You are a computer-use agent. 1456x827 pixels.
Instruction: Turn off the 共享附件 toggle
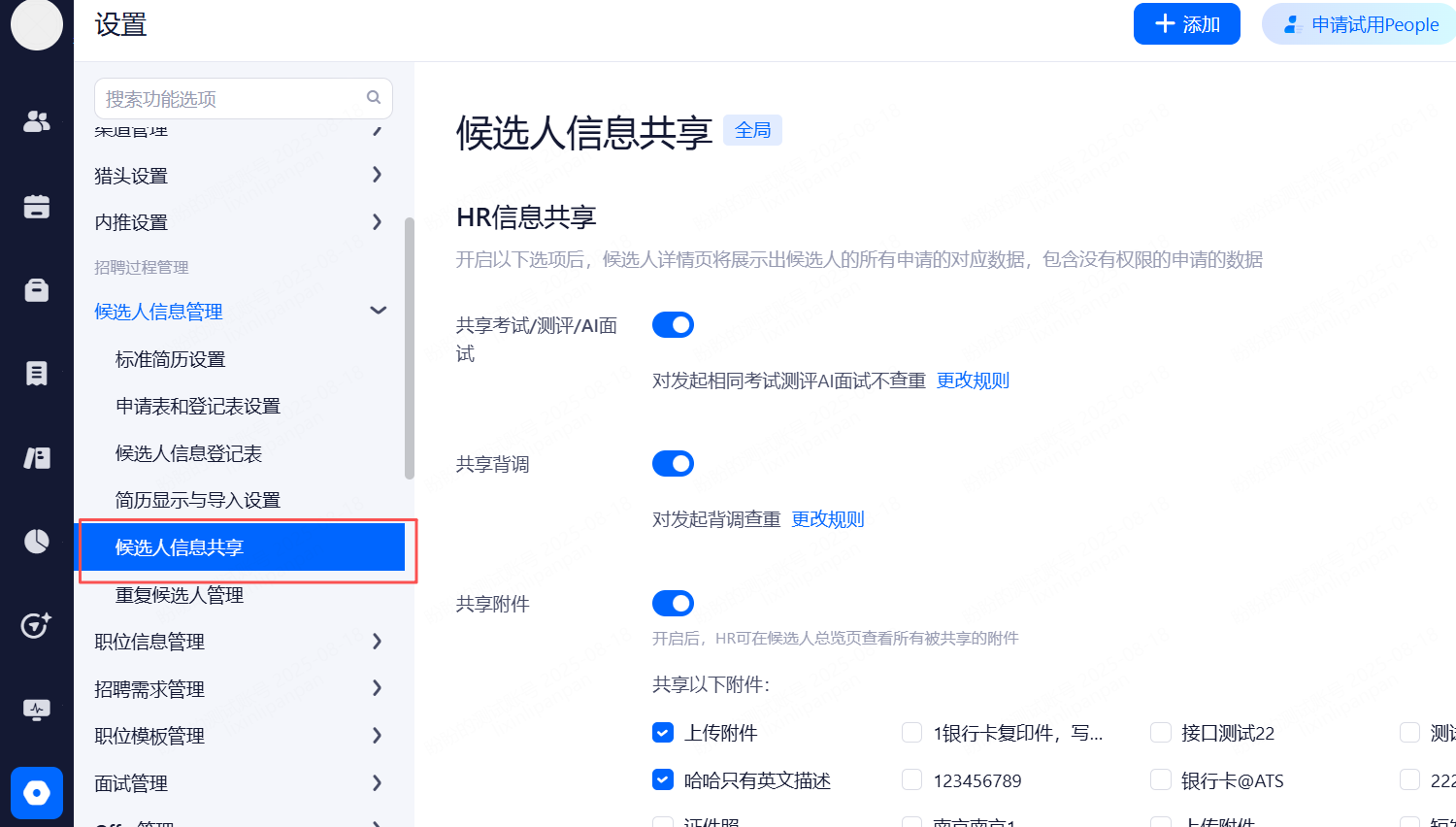[x=673, y=604]
